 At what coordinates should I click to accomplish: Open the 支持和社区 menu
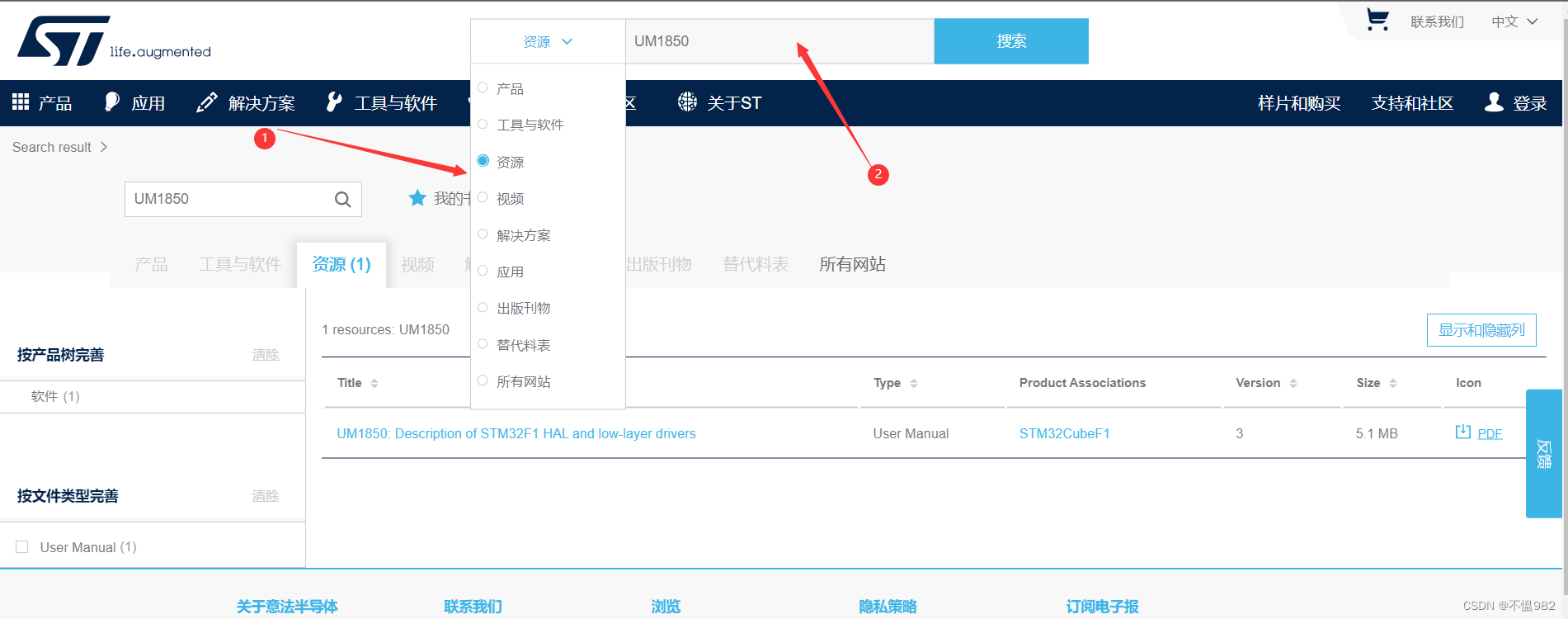pos(1412,103)
